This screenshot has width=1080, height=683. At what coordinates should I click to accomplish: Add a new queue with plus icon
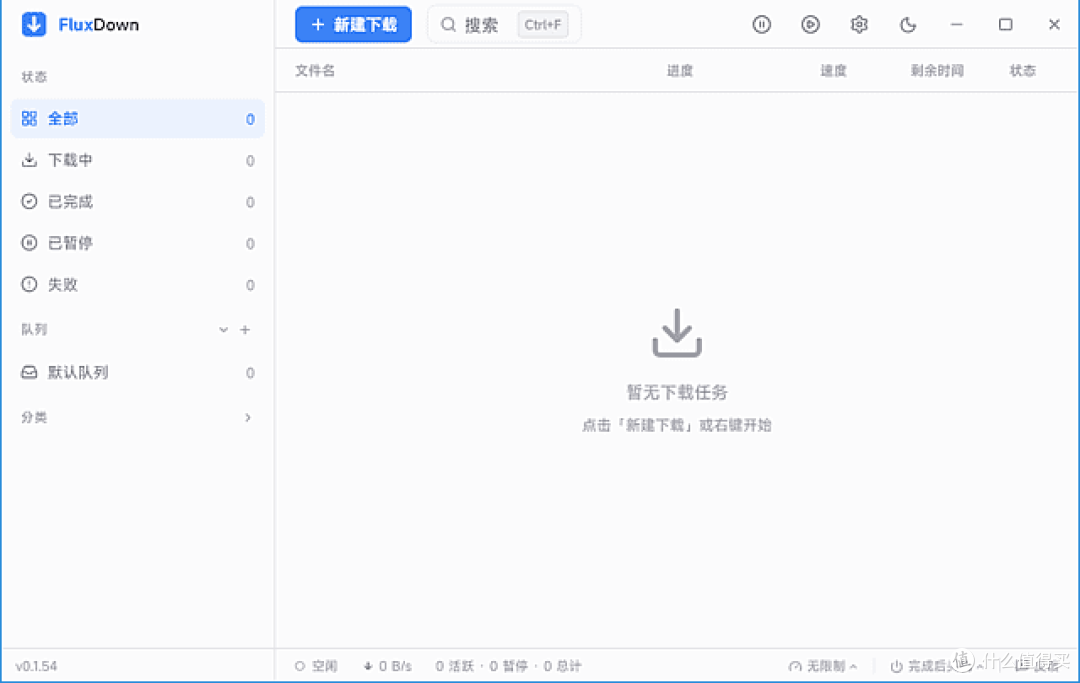(245, 330)
